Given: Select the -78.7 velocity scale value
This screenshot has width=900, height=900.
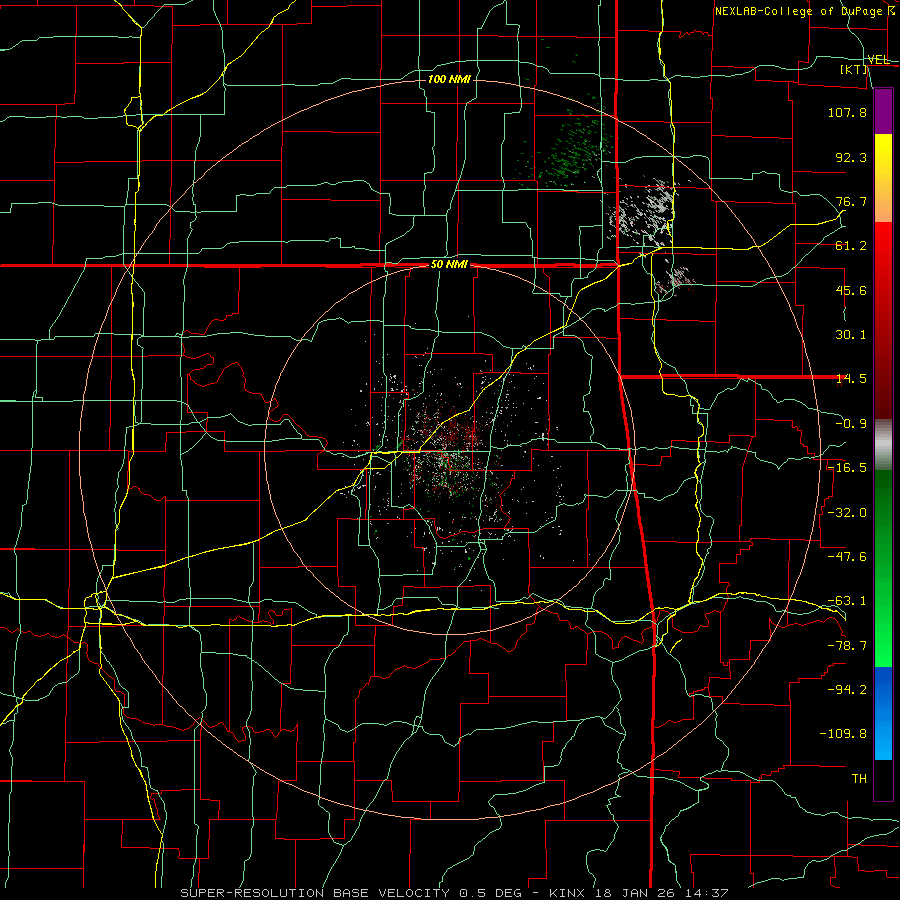Looking at the screenshot, I should click(x=847, y=646).
